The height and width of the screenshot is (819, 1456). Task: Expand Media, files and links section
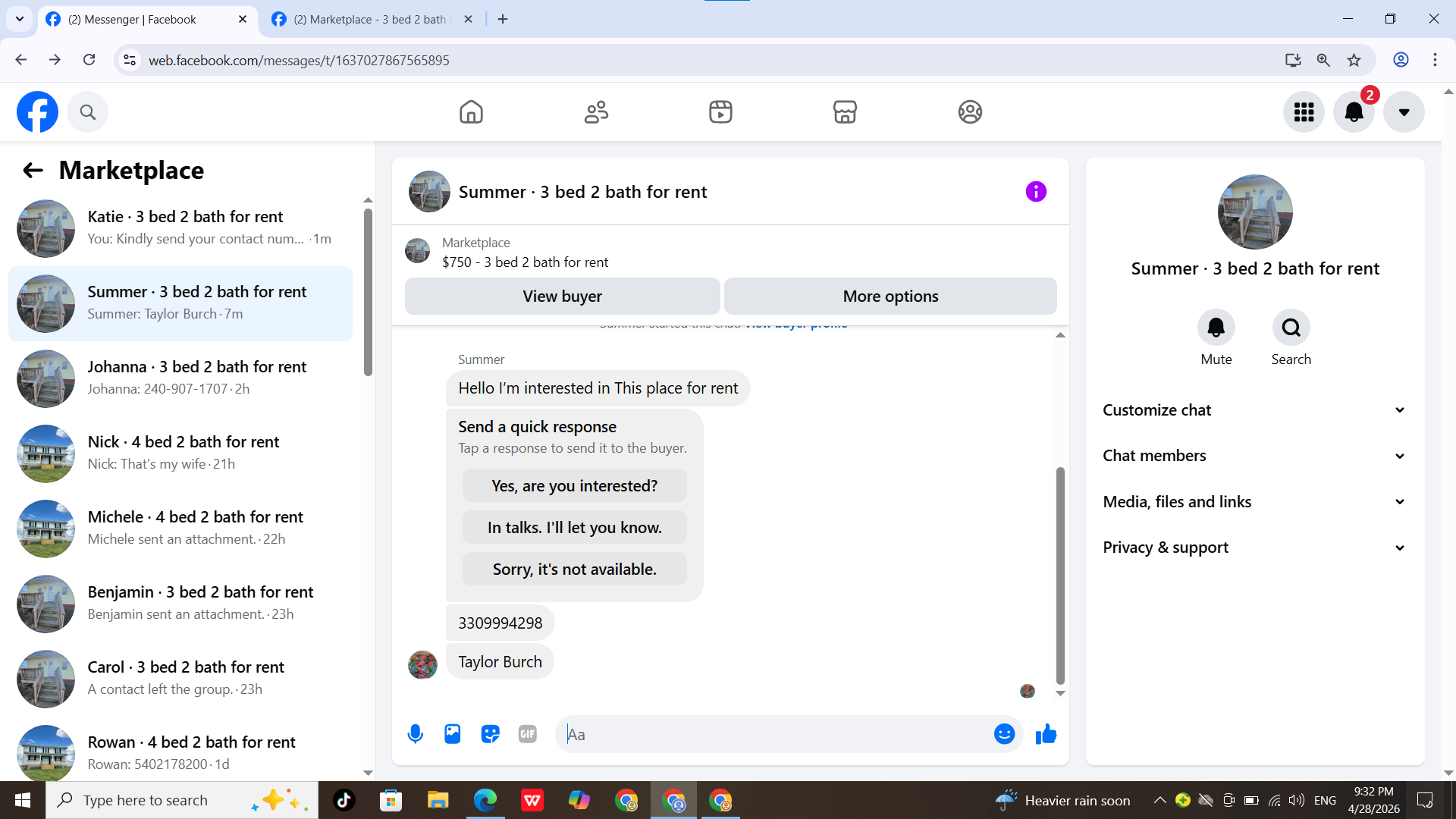click(x=1254, y=502)
